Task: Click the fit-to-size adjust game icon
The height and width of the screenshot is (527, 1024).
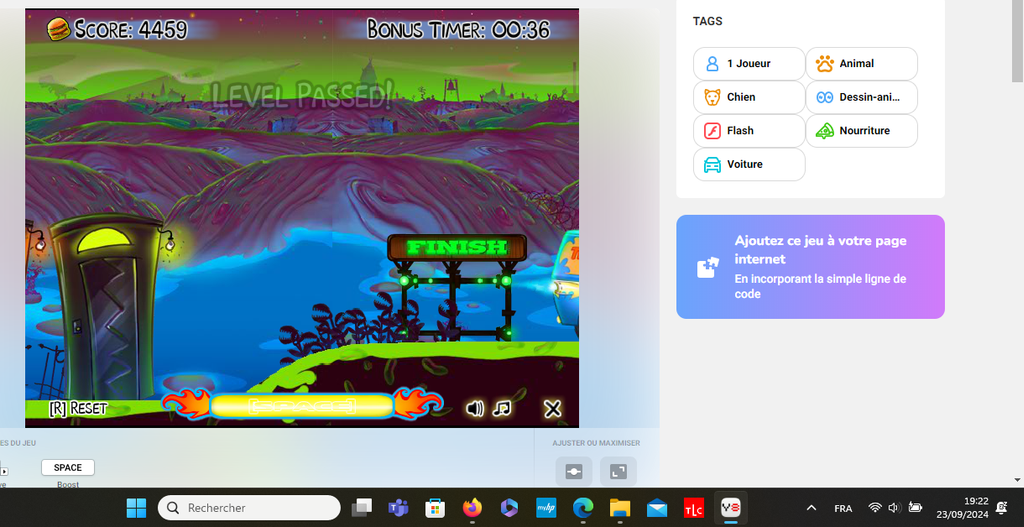Action: (x=574, y=472)
